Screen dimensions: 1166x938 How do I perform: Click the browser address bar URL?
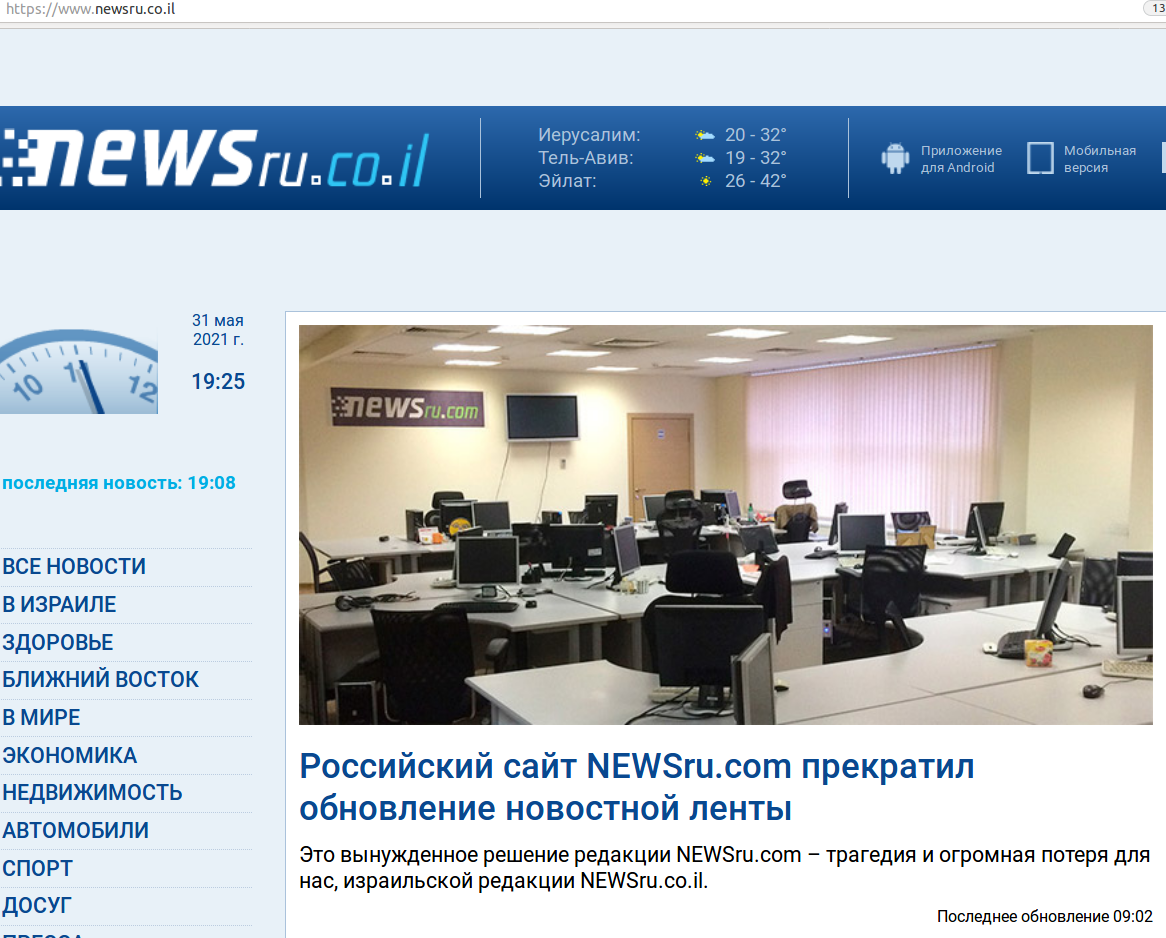coord(90,10)
